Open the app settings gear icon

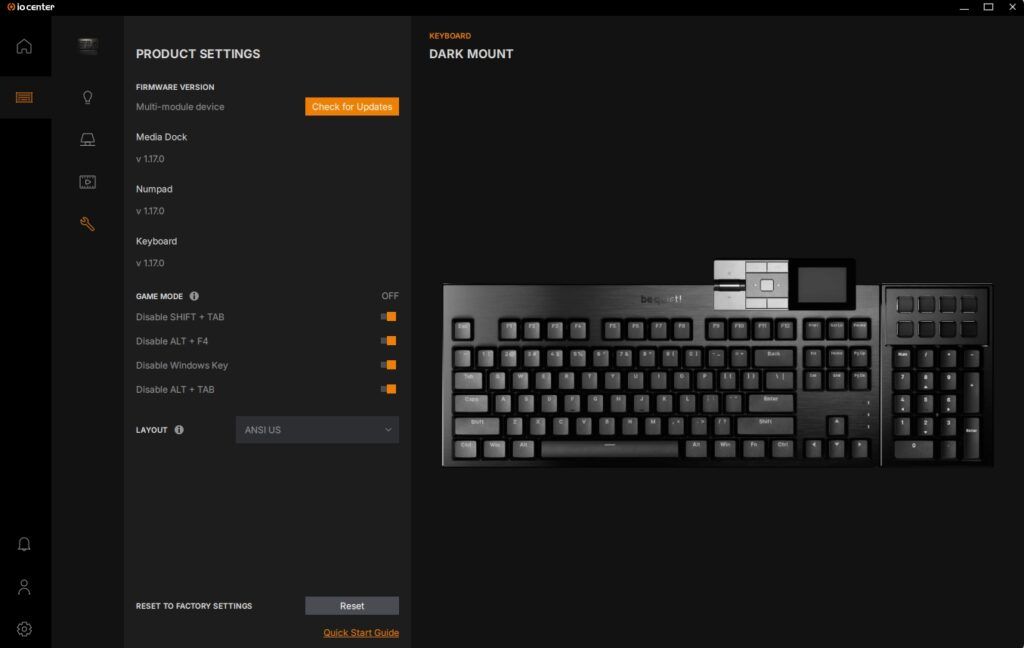(24, 629)
